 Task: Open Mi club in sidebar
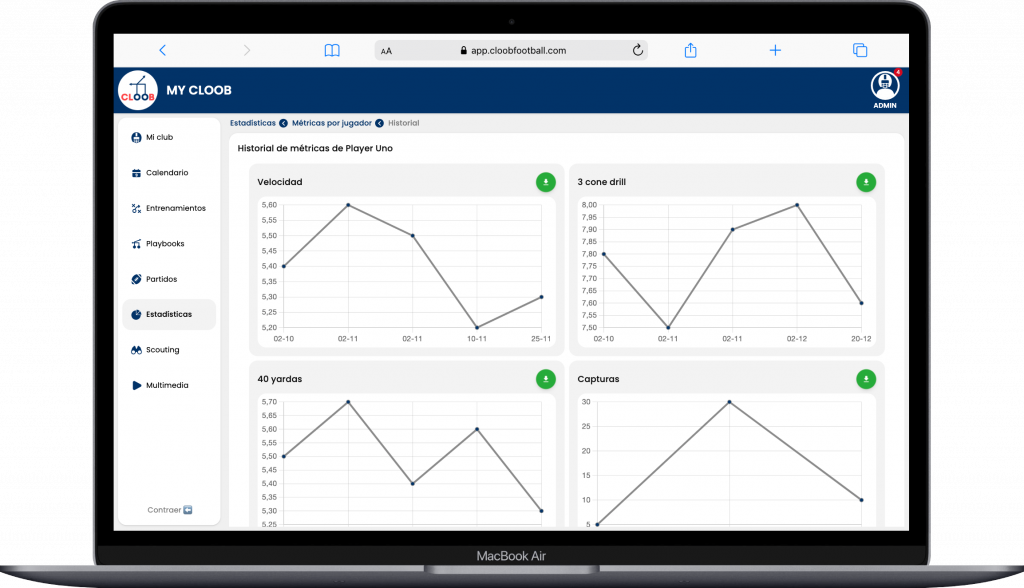(159, 137)
